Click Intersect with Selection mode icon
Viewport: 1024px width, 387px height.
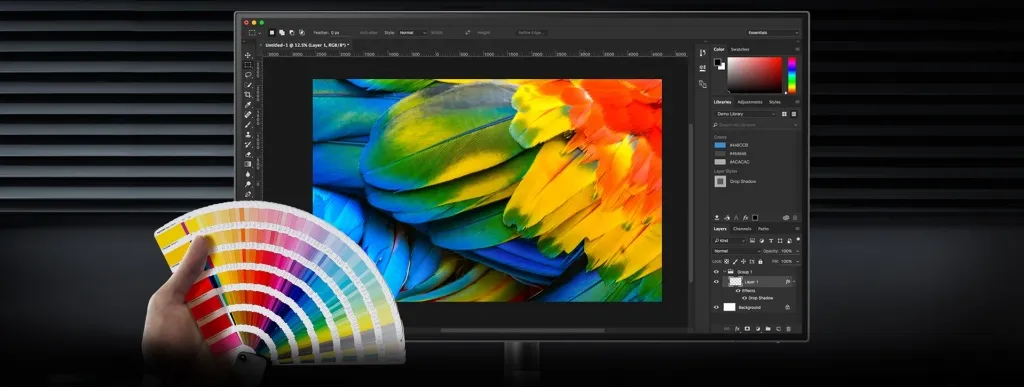(x=302, y=33)
